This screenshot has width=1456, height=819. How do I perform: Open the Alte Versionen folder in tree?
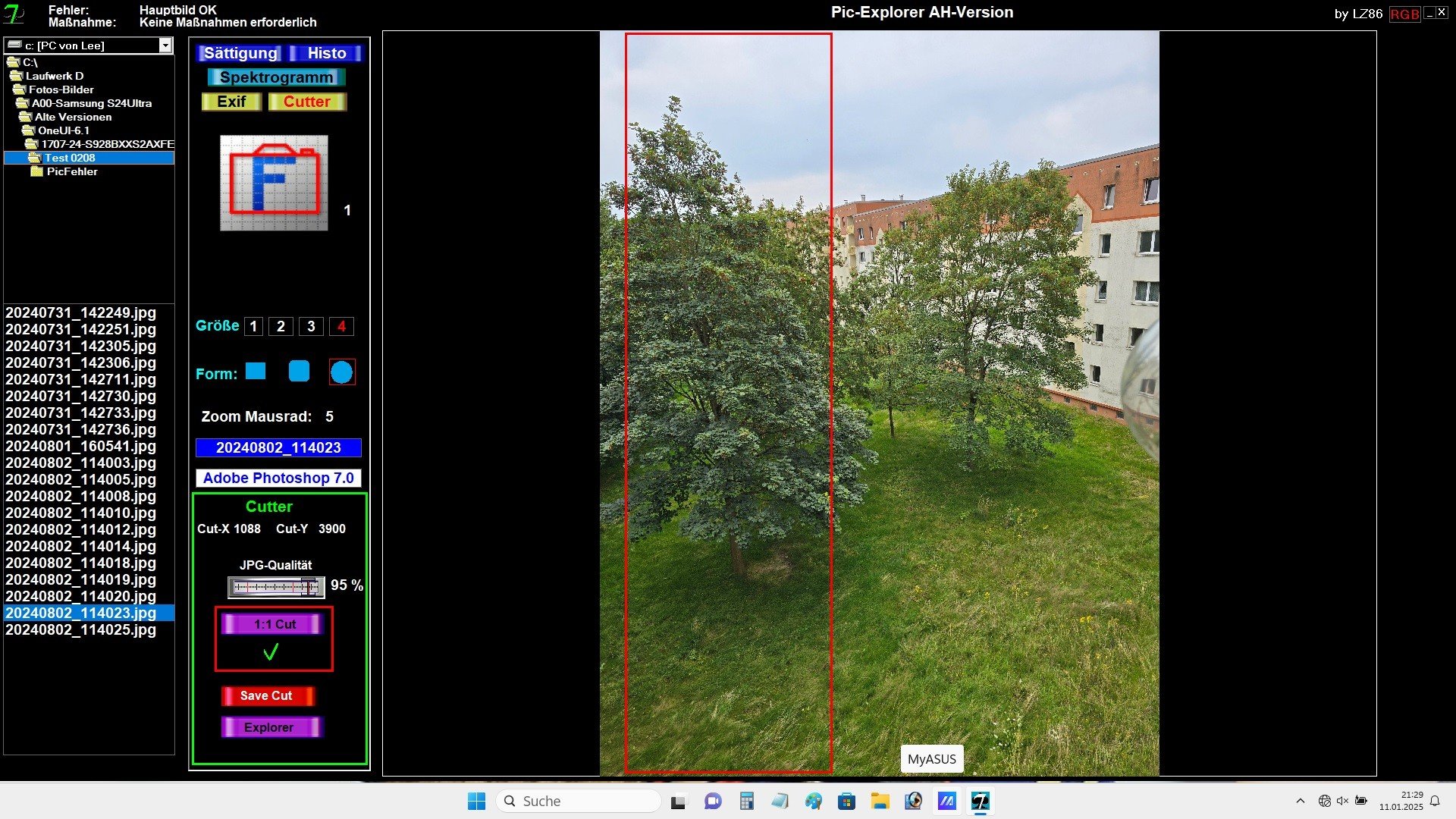pos(73,117)
